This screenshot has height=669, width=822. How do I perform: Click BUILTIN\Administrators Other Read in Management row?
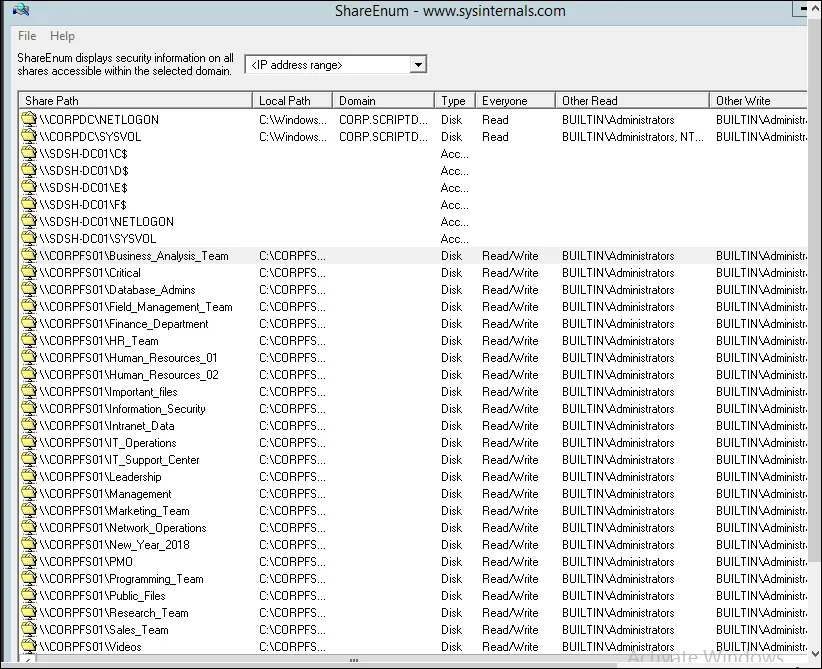click(x=618, y=493)
